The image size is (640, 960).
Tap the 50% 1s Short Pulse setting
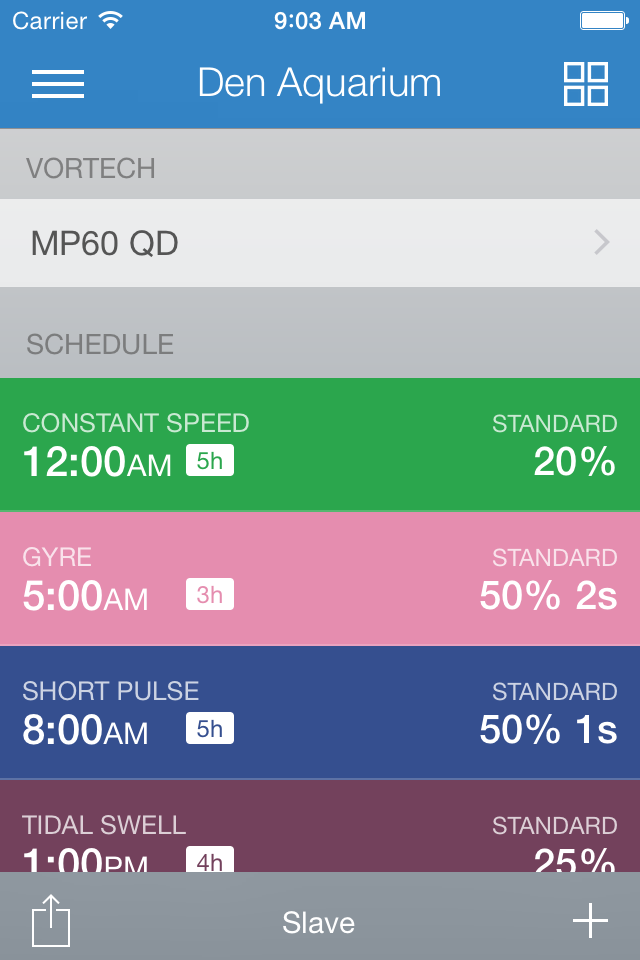(548, 729)
